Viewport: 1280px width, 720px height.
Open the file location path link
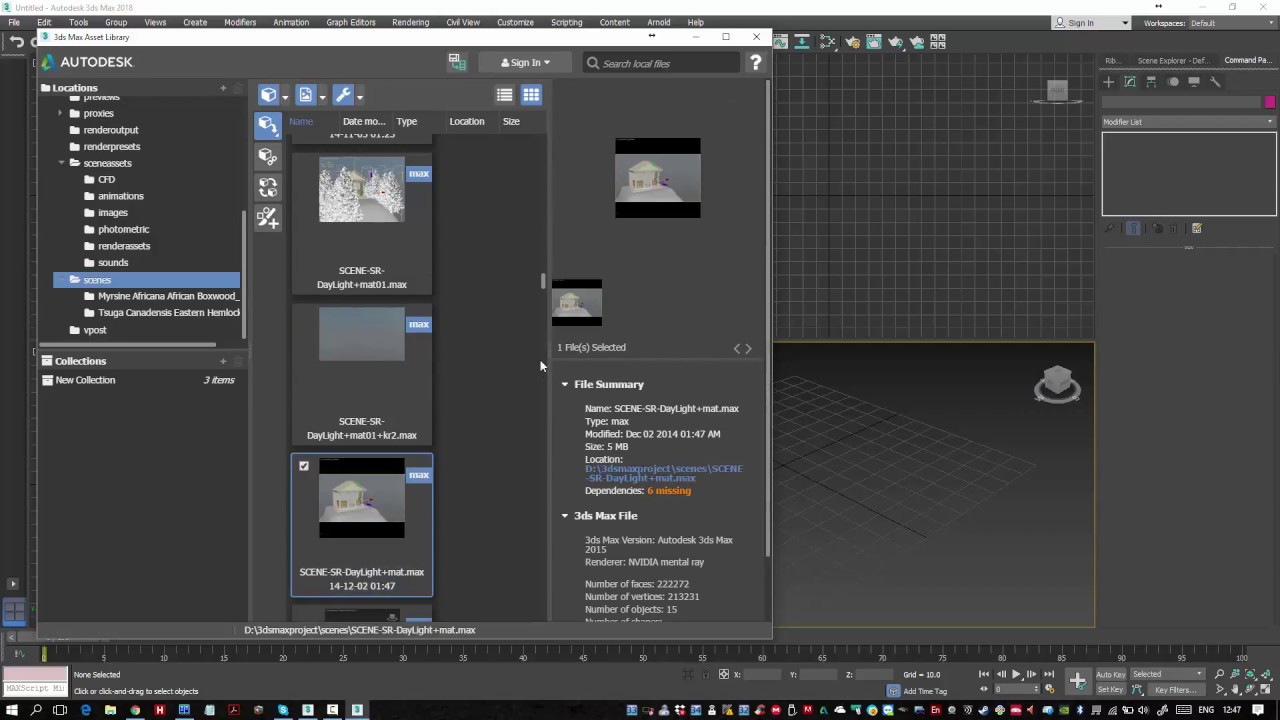click(663, 473)
